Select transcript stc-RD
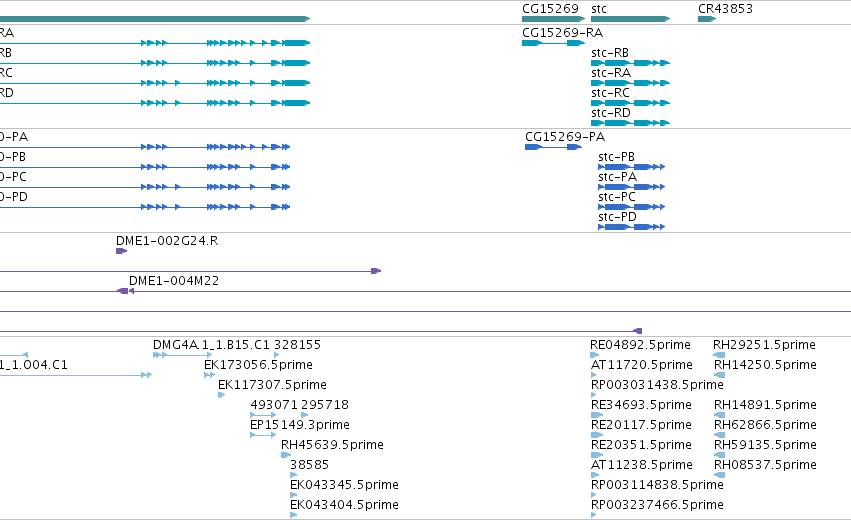Screen dimensions: 851x520 [x=611, y=113]
